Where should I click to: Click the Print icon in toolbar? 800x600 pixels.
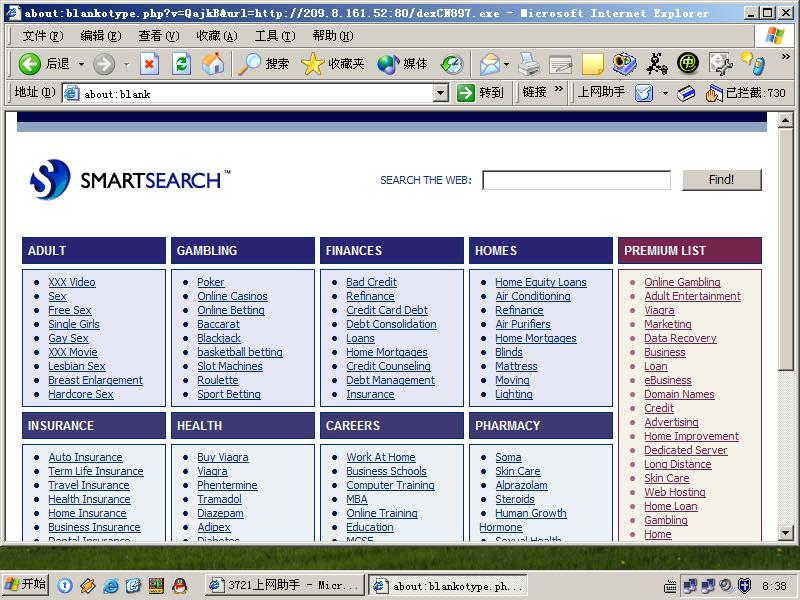(x=529, y=64)
